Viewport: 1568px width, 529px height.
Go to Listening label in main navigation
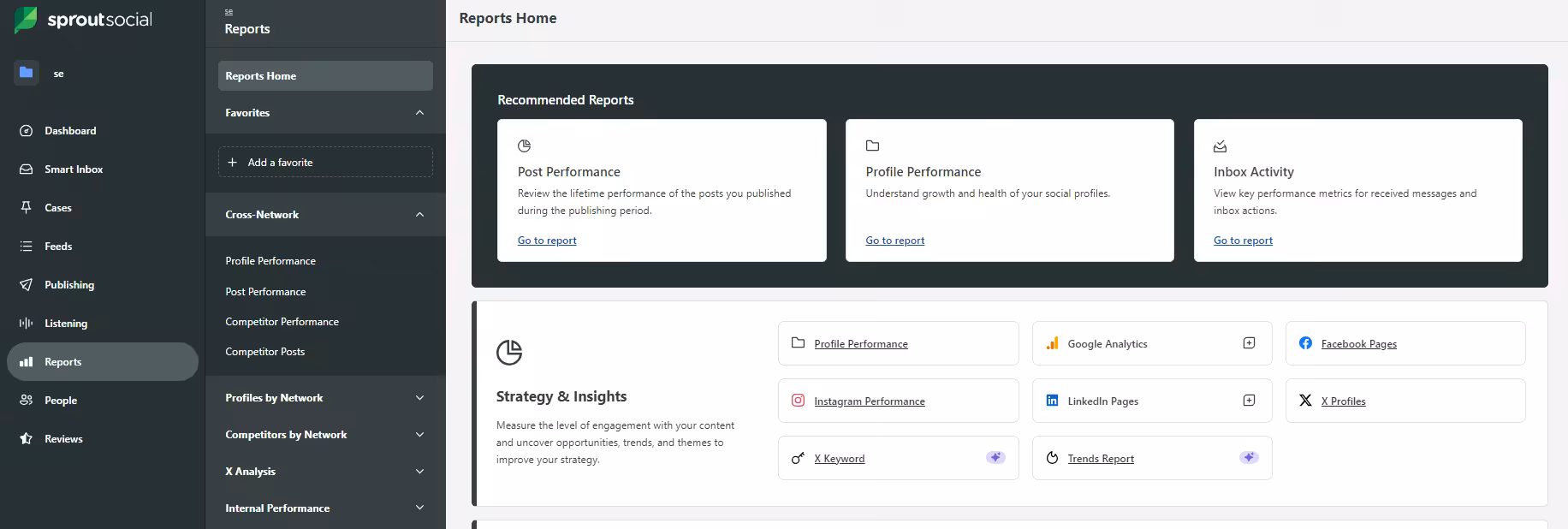[x=66, y=324]
